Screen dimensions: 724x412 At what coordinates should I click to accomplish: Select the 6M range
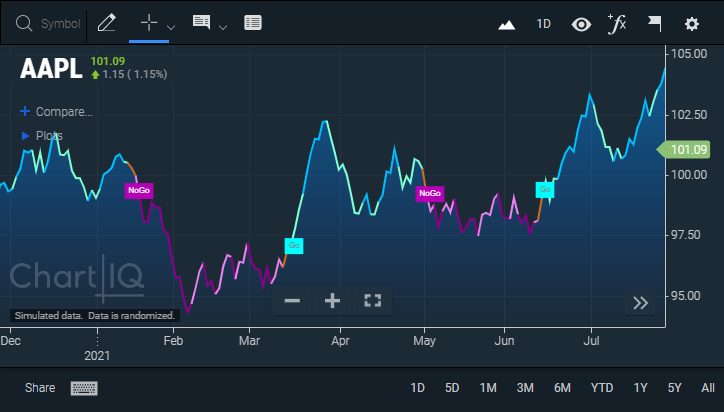click(562, 388)
